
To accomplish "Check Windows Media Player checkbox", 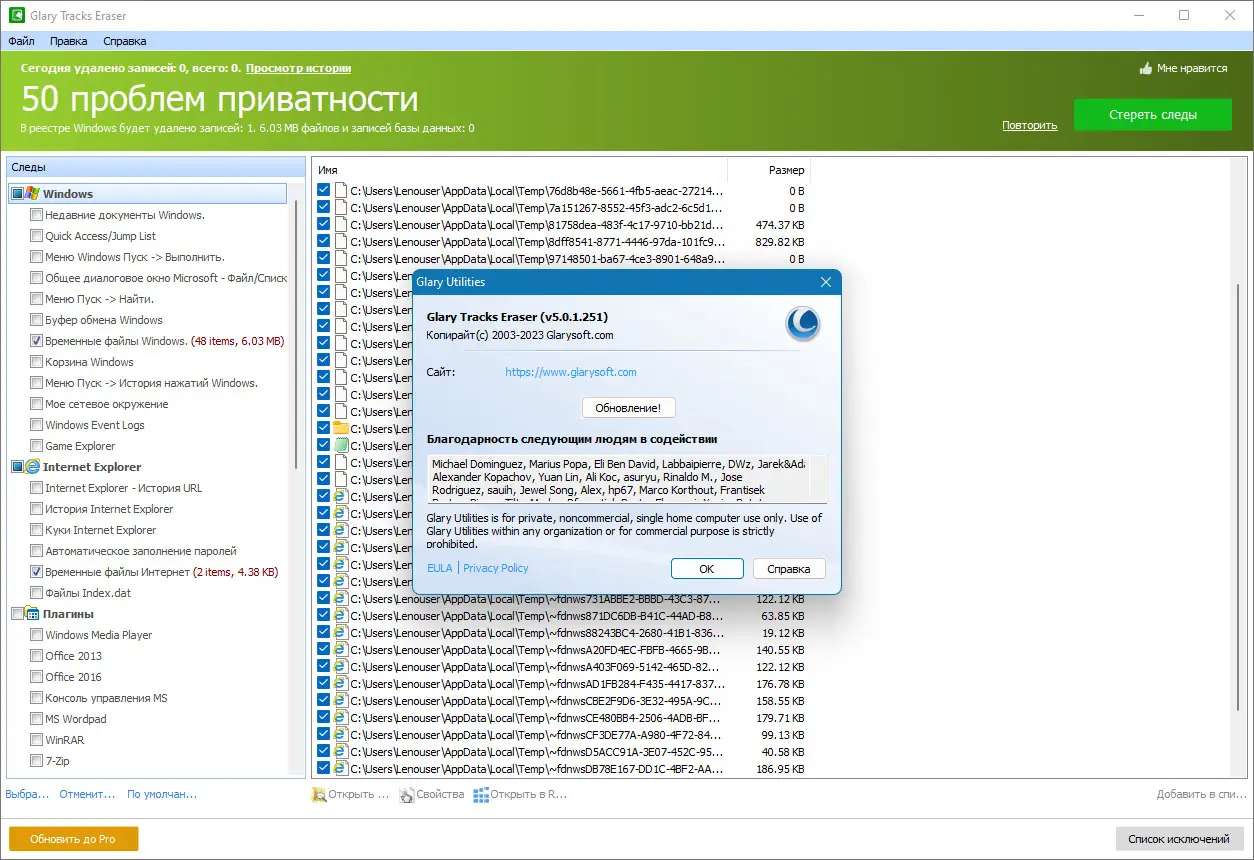I will [x=36, y=635].
